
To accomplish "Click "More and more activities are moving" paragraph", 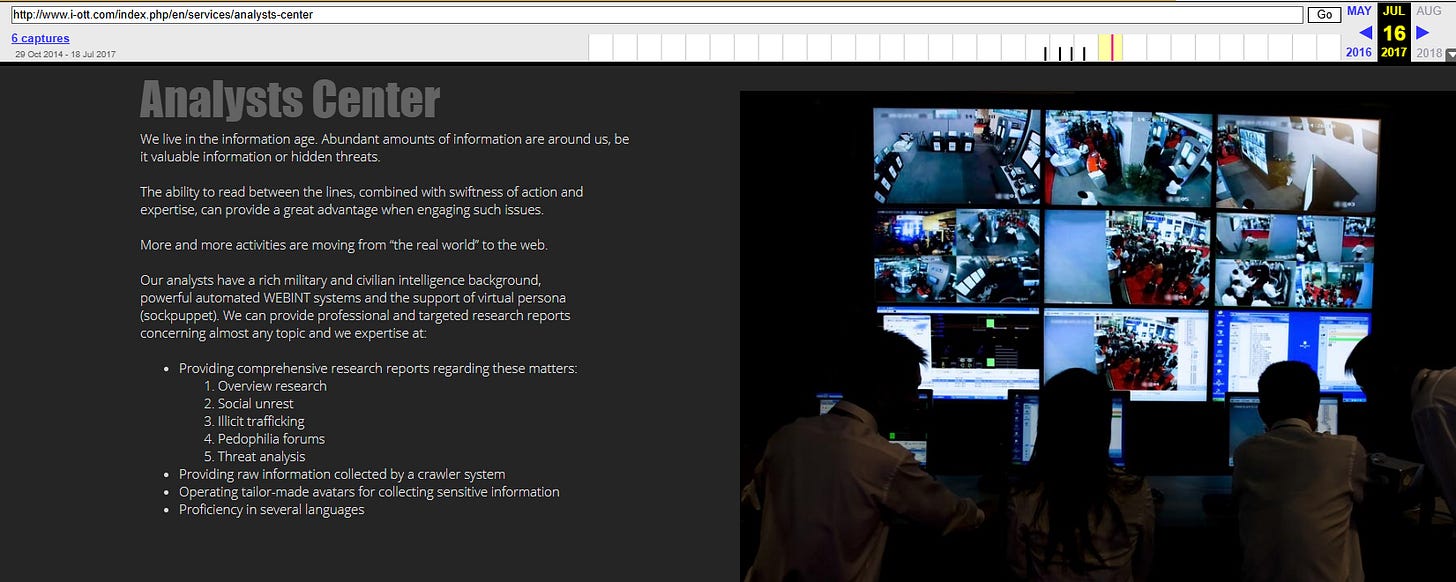I will click(x=344, y=245).
